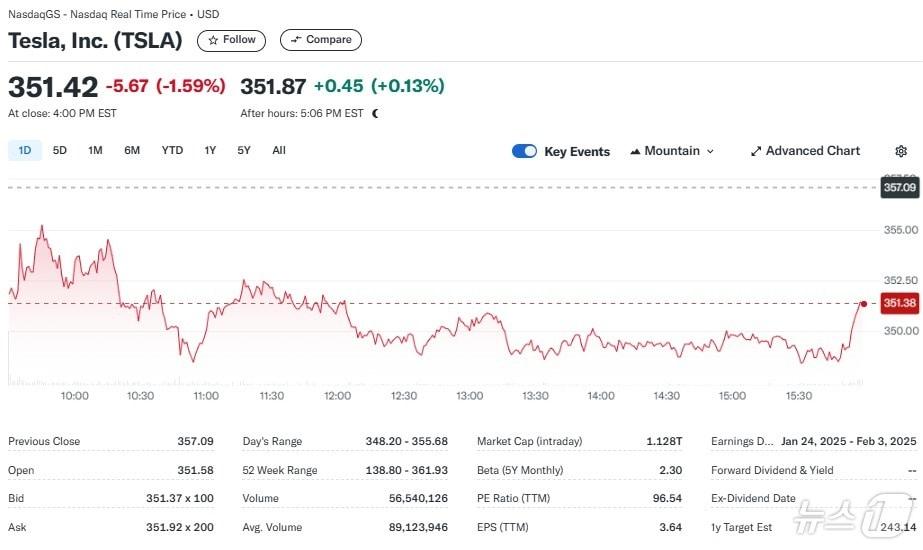The height and width of the screenshot is (550, 923).
Task: Click the after-hours moon icon
Action: (375, 114)
